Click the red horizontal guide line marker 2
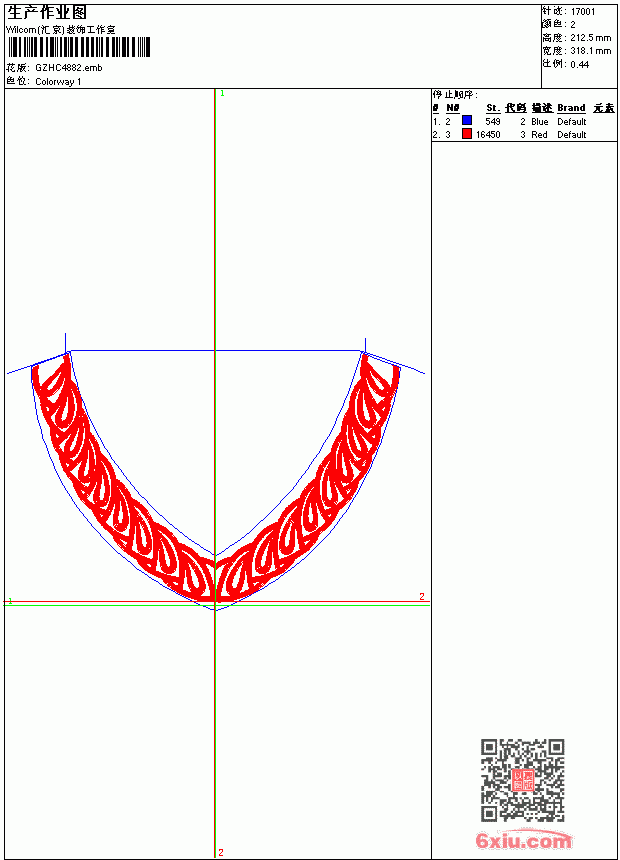Viewport: 620px width, 860px height. tap(421, 597)
